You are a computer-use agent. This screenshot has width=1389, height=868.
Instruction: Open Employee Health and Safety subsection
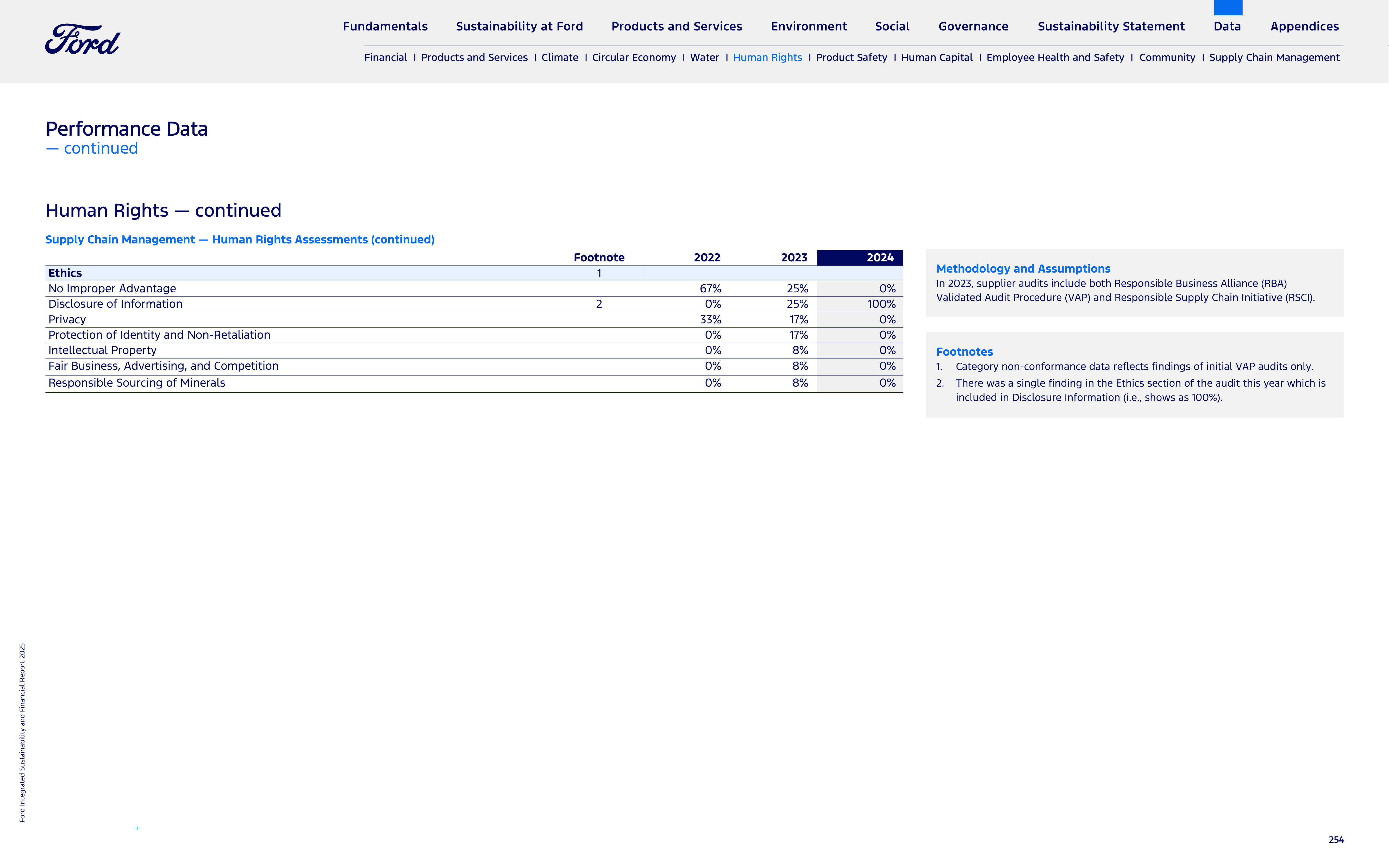point(1055,58)
